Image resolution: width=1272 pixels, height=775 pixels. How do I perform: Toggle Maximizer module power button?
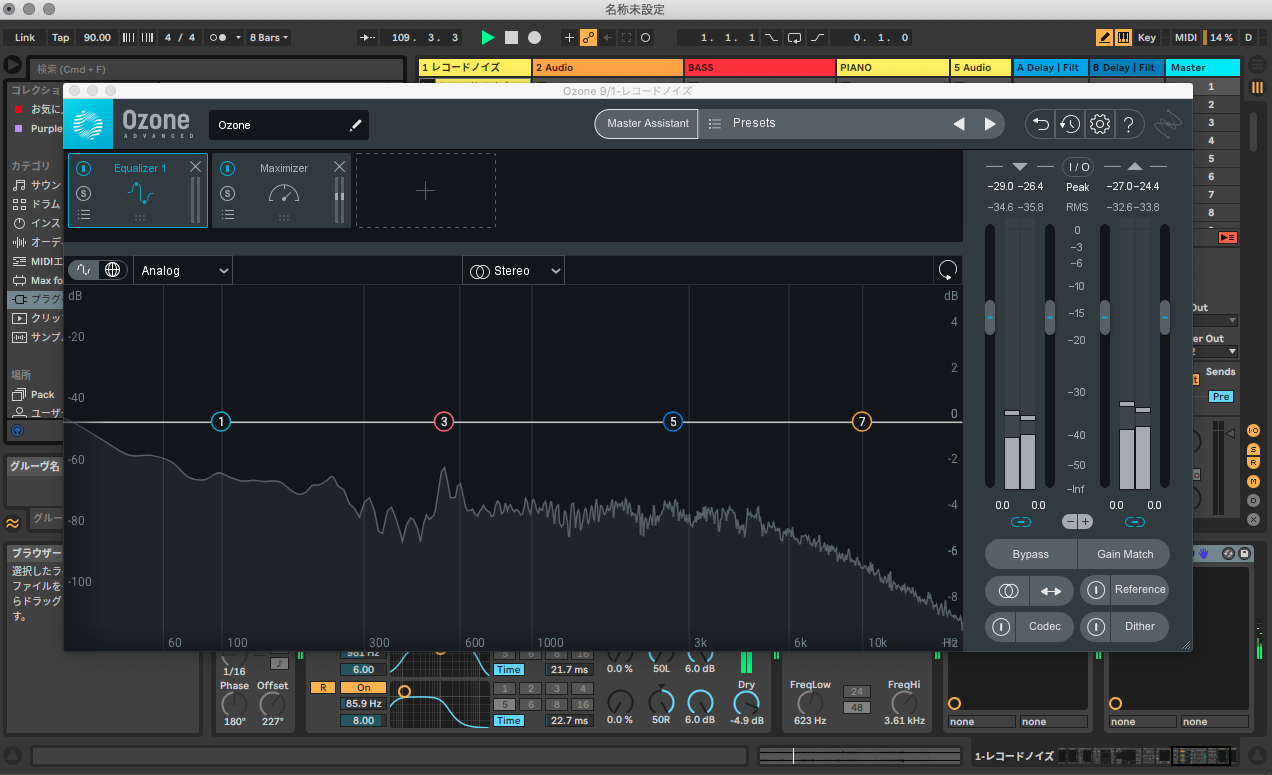click(x=228, y=169)
